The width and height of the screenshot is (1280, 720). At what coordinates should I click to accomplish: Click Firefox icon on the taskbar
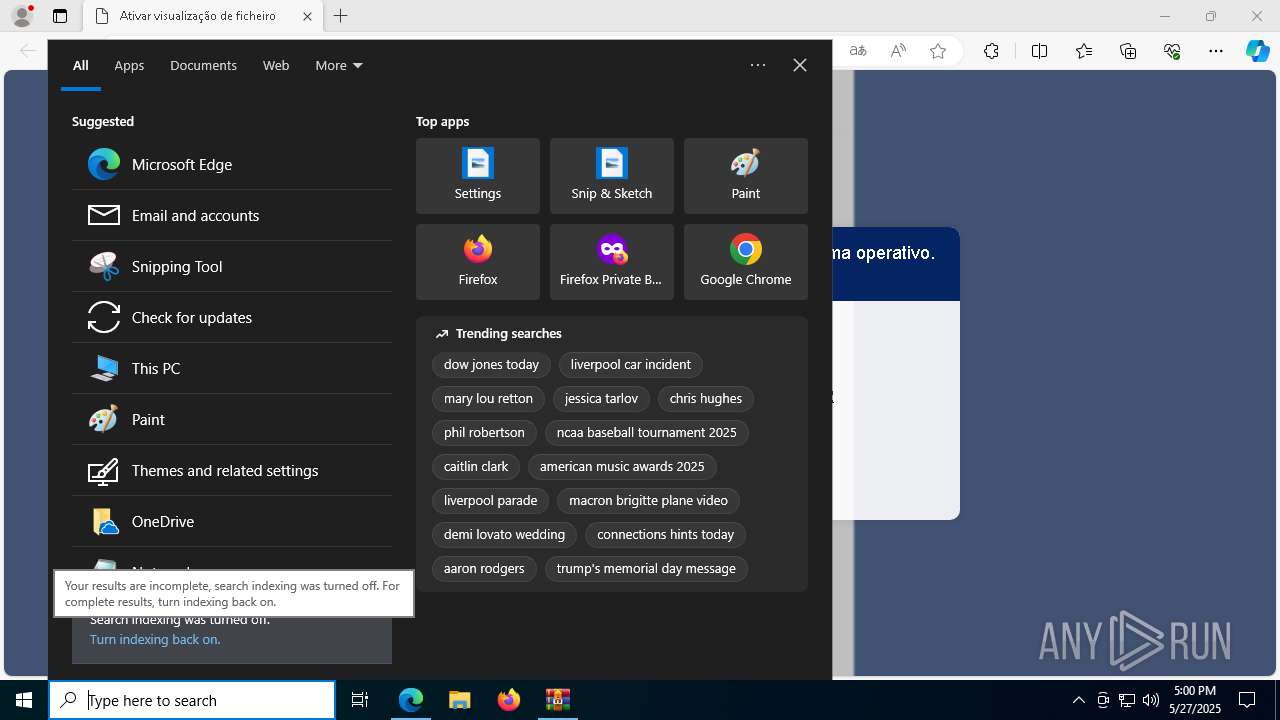(508, 700)
